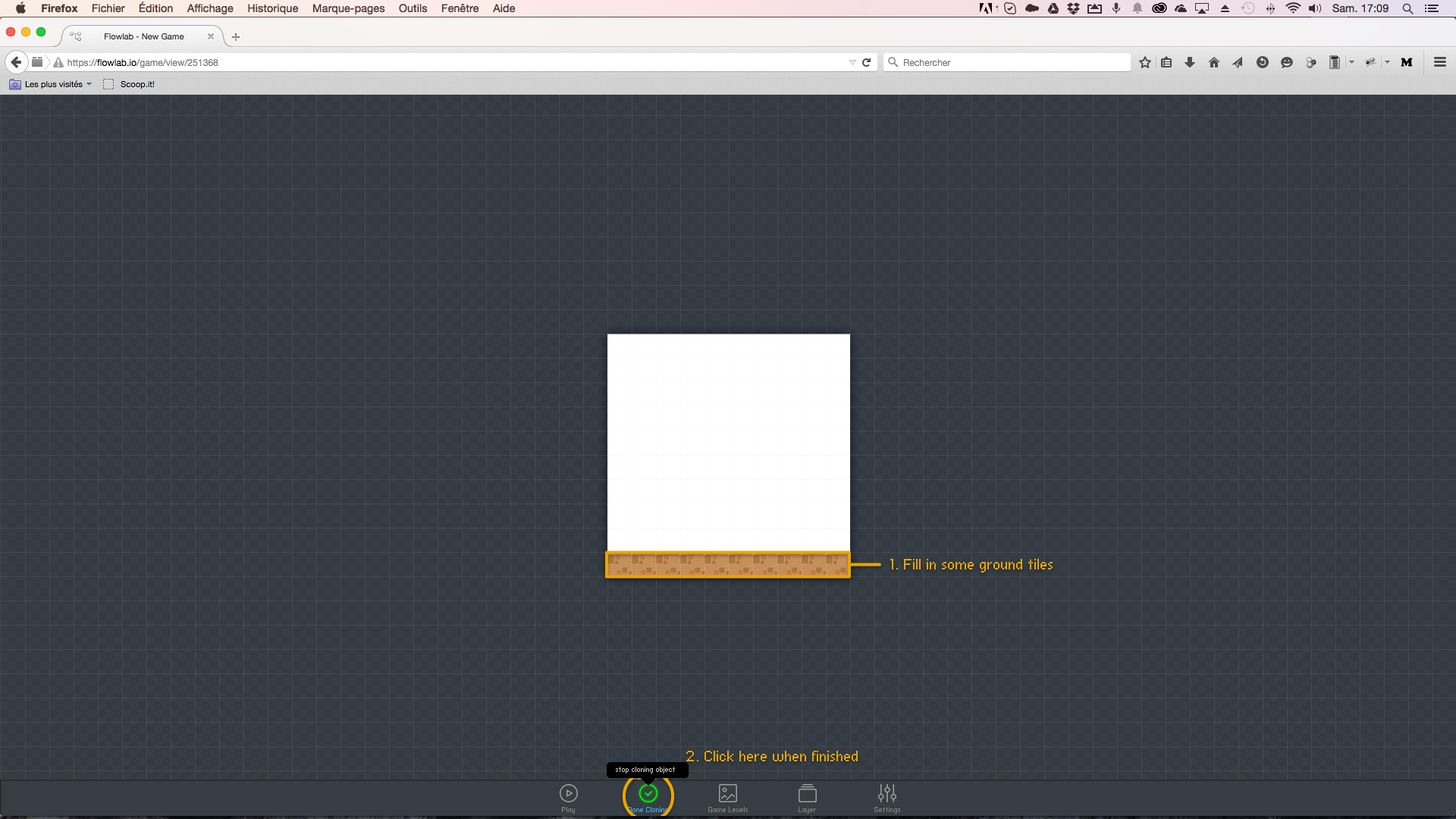Click the bug-shaped extension icon
The image size is (1456, 819).
click(x=1370, y=62)
